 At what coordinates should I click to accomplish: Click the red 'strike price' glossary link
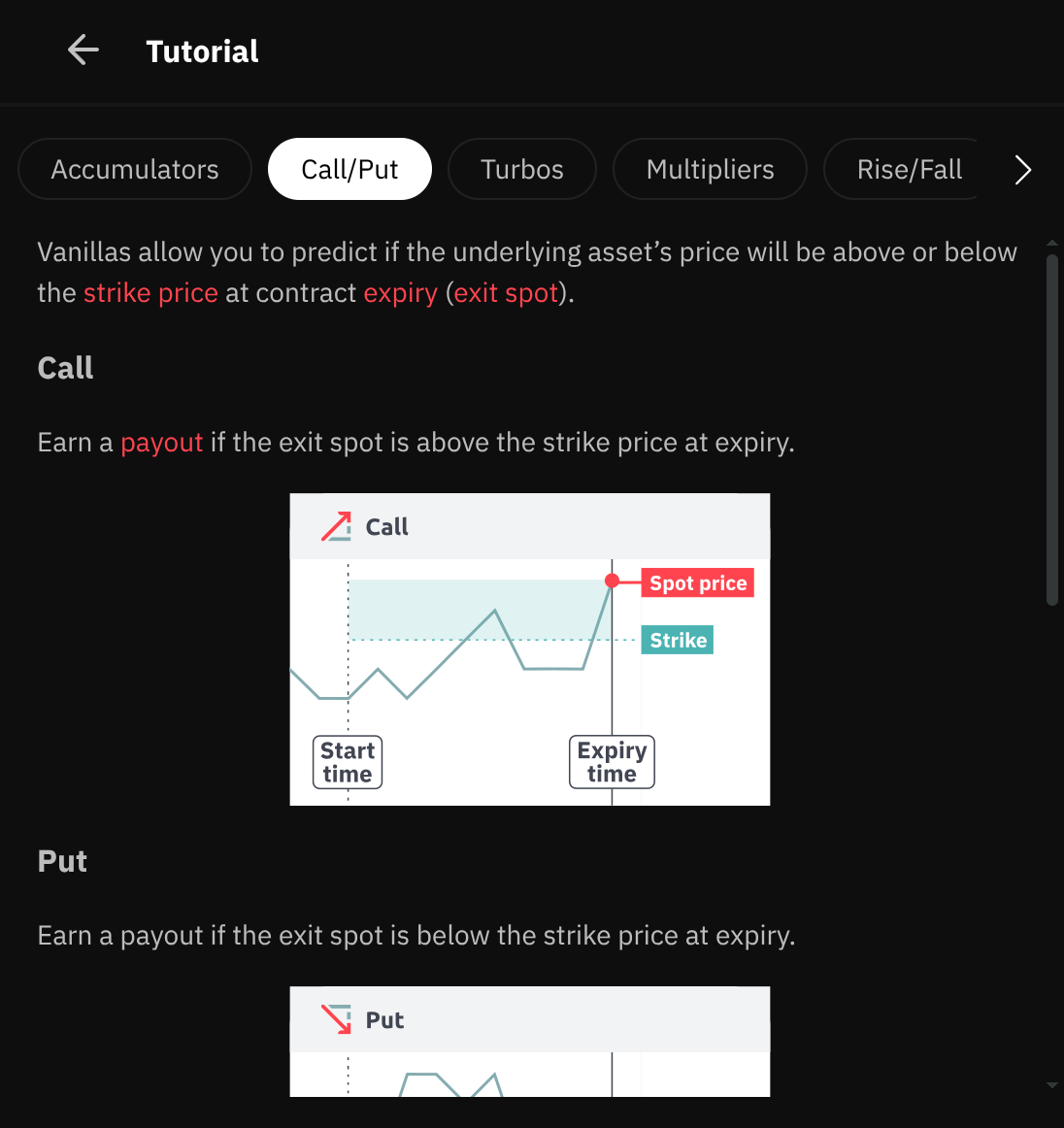(x=150, y=293)
